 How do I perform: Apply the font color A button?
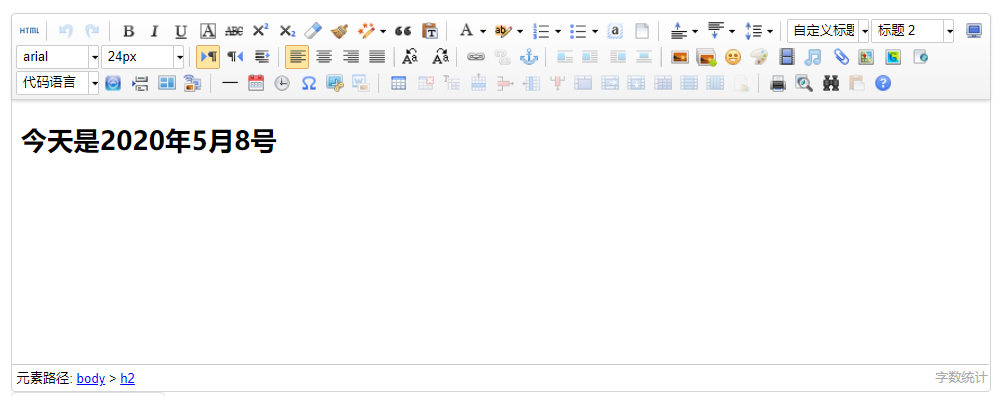coord(466,30)
